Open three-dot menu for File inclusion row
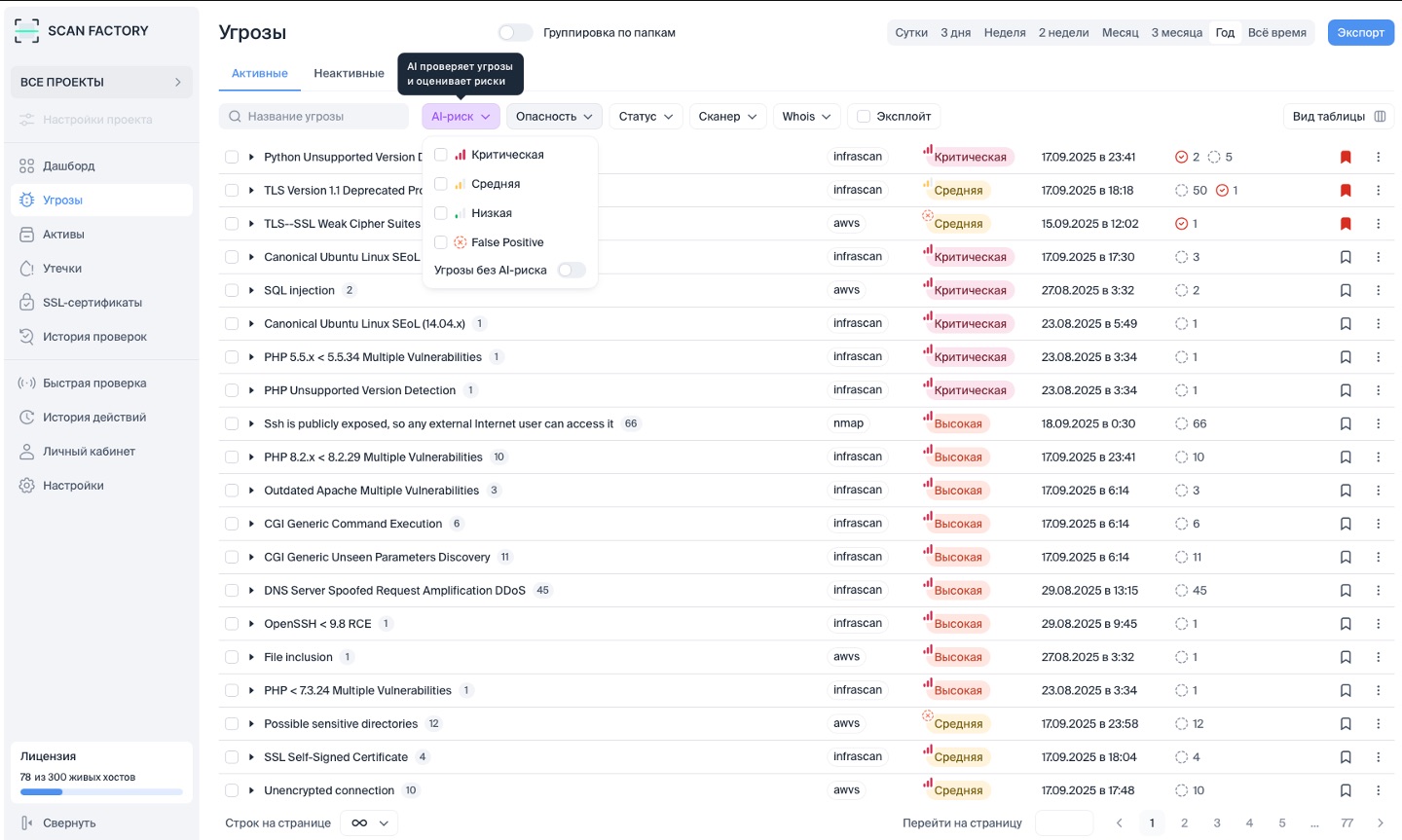This screenshot has width=1402, height=840. click(x=1378, y=657)
